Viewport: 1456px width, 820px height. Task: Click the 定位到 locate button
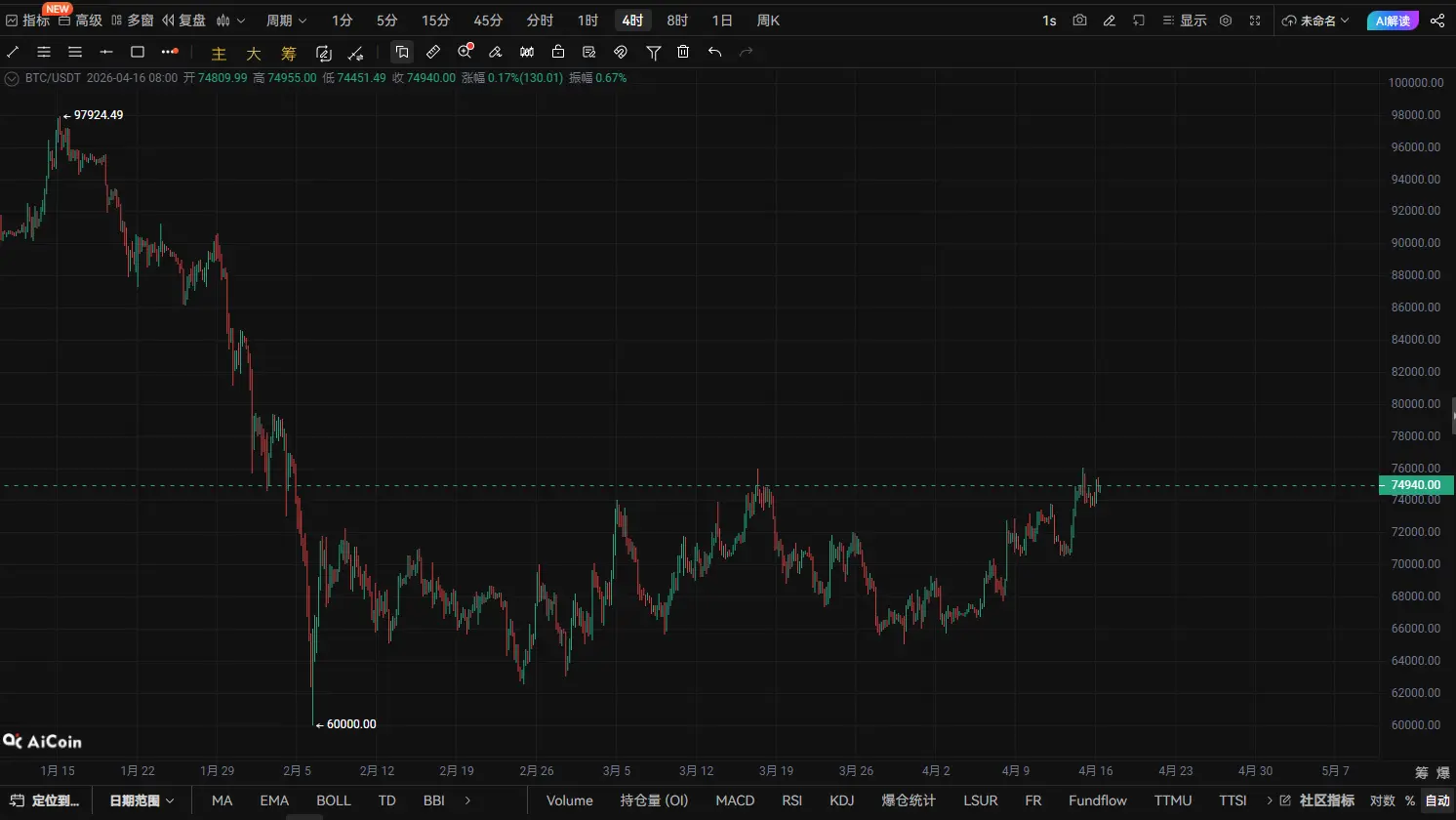pos(46,800)
